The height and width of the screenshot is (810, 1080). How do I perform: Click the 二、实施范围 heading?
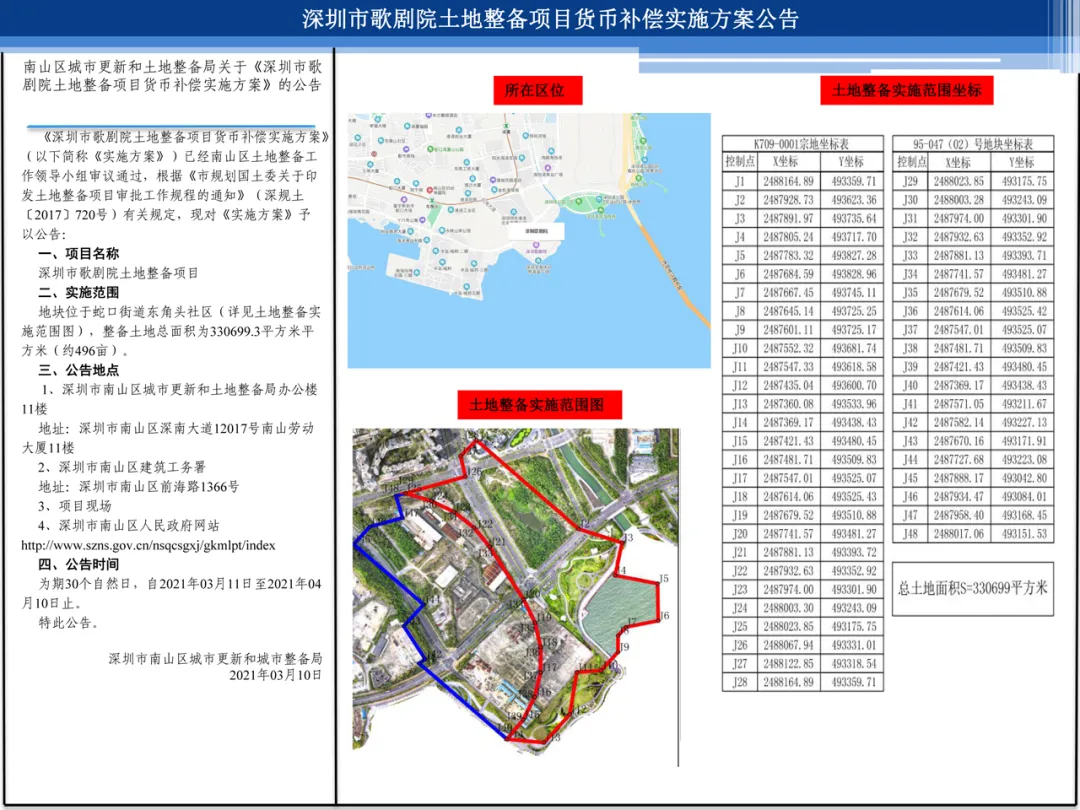point(78,293)
